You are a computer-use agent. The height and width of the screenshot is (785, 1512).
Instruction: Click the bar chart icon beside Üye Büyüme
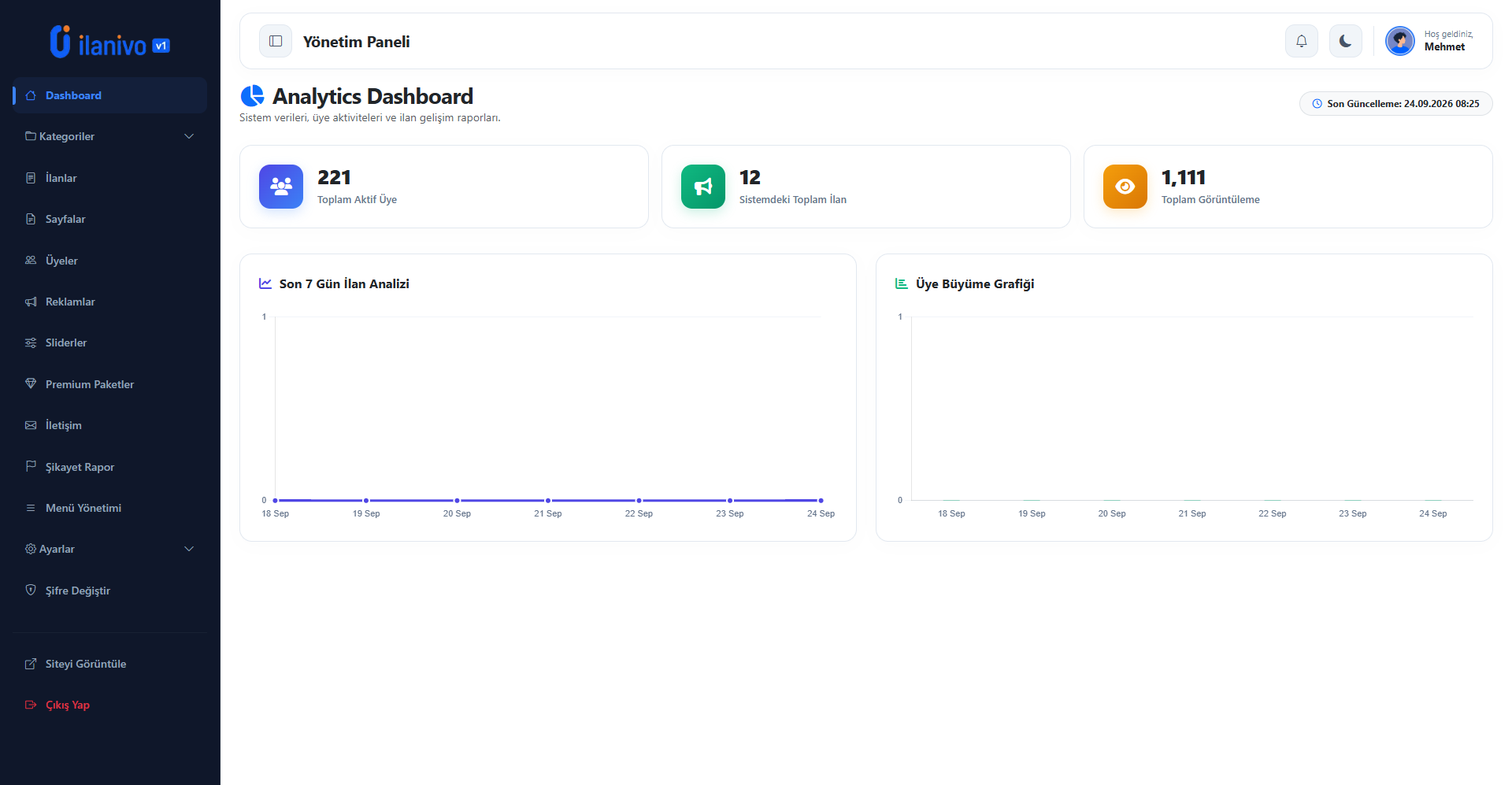point(902,283)
